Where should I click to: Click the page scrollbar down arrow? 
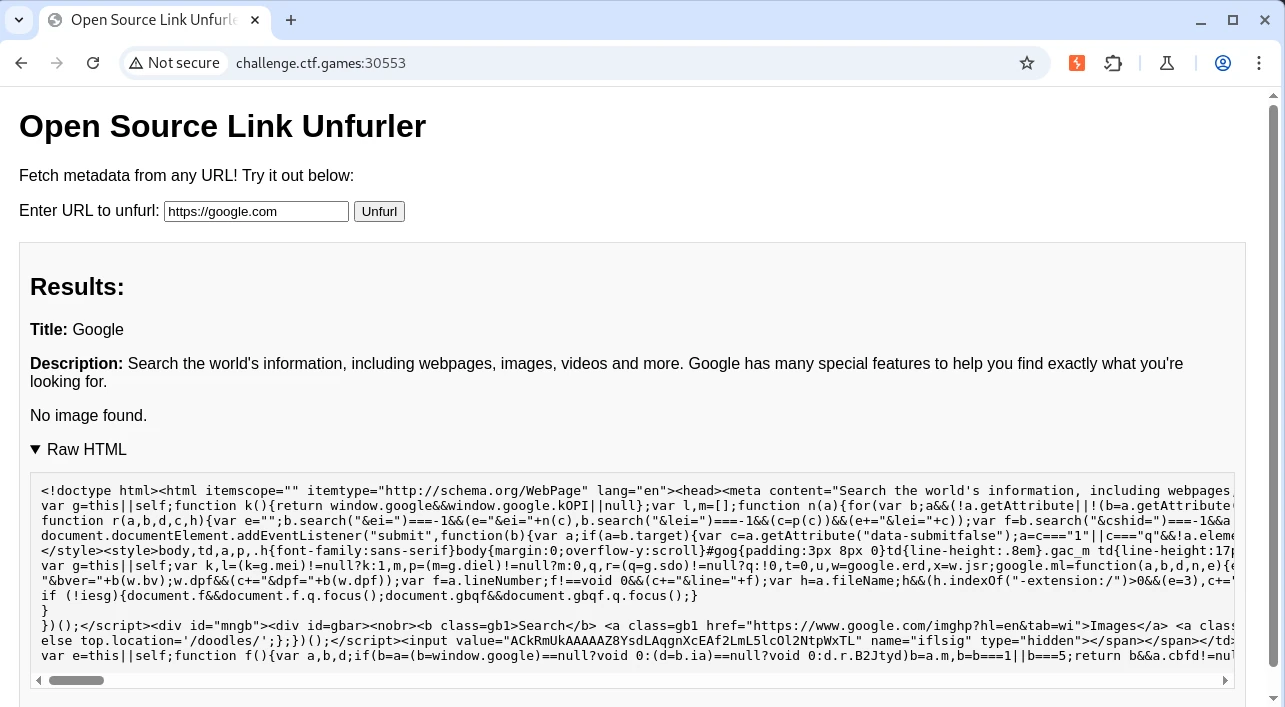tap(1274, 698)
